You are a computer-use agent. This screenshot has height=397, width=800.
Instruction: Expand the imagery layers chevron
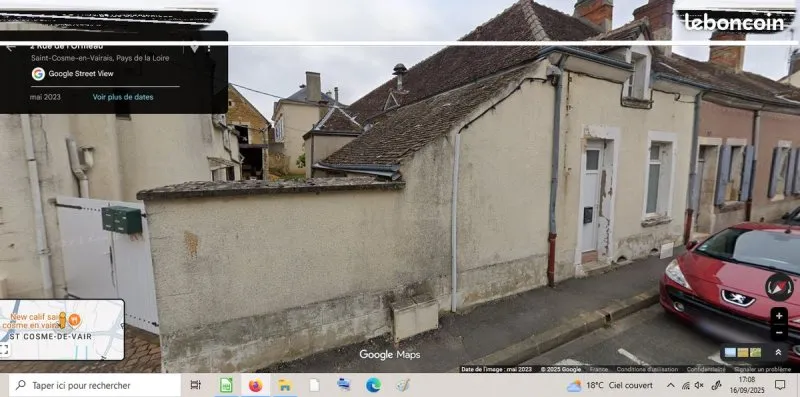click(x=778, y=352)
